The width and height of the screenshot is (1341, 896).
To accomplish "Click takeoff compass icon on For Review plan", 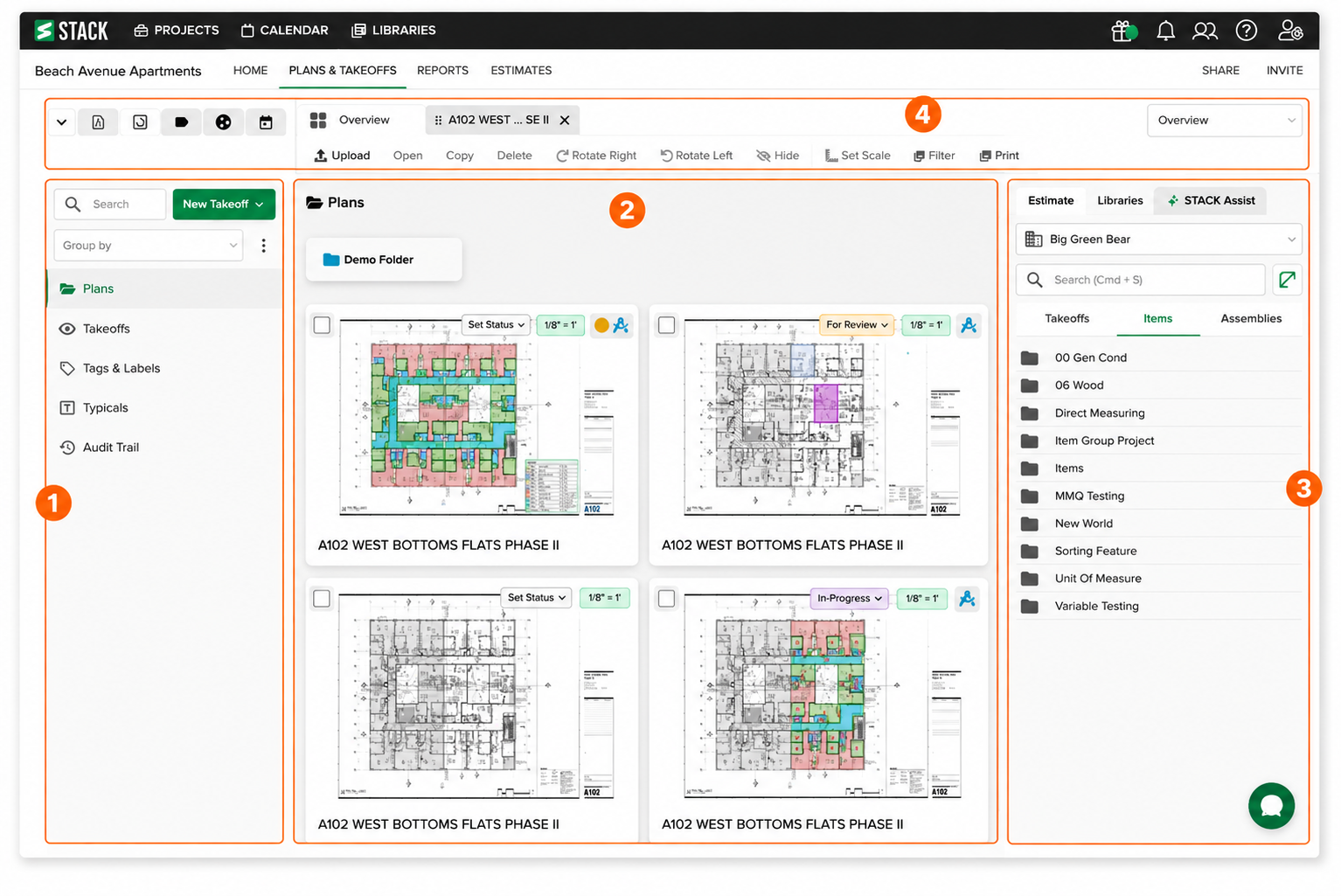I will 968,325.
